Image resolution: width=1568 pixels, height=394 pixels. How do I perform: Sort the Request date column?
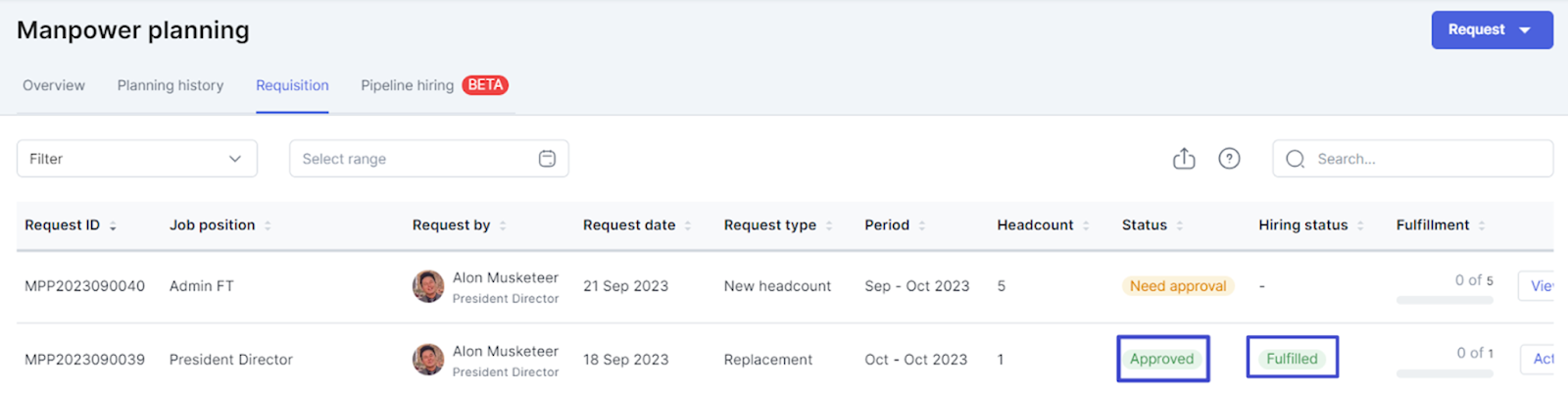coord(688,225)
